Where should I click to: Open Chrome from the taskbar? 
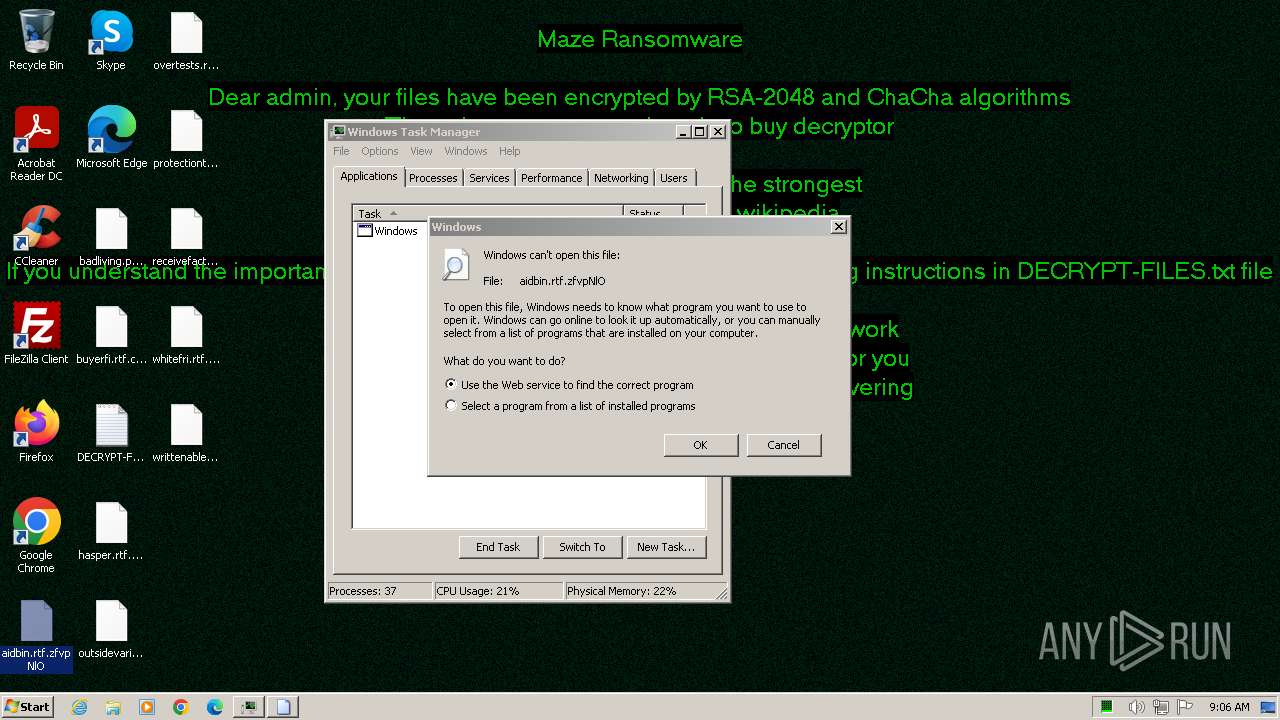(x=181, y=707)
